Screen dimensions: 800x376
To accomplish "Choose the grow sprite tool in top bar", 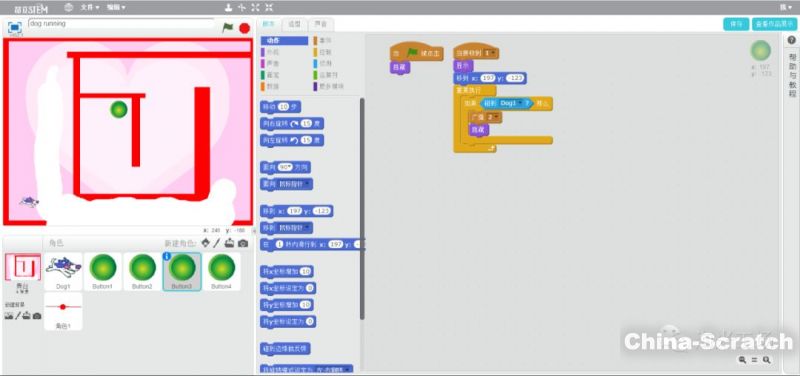I will pyautogui.click(x=256, y=8).
